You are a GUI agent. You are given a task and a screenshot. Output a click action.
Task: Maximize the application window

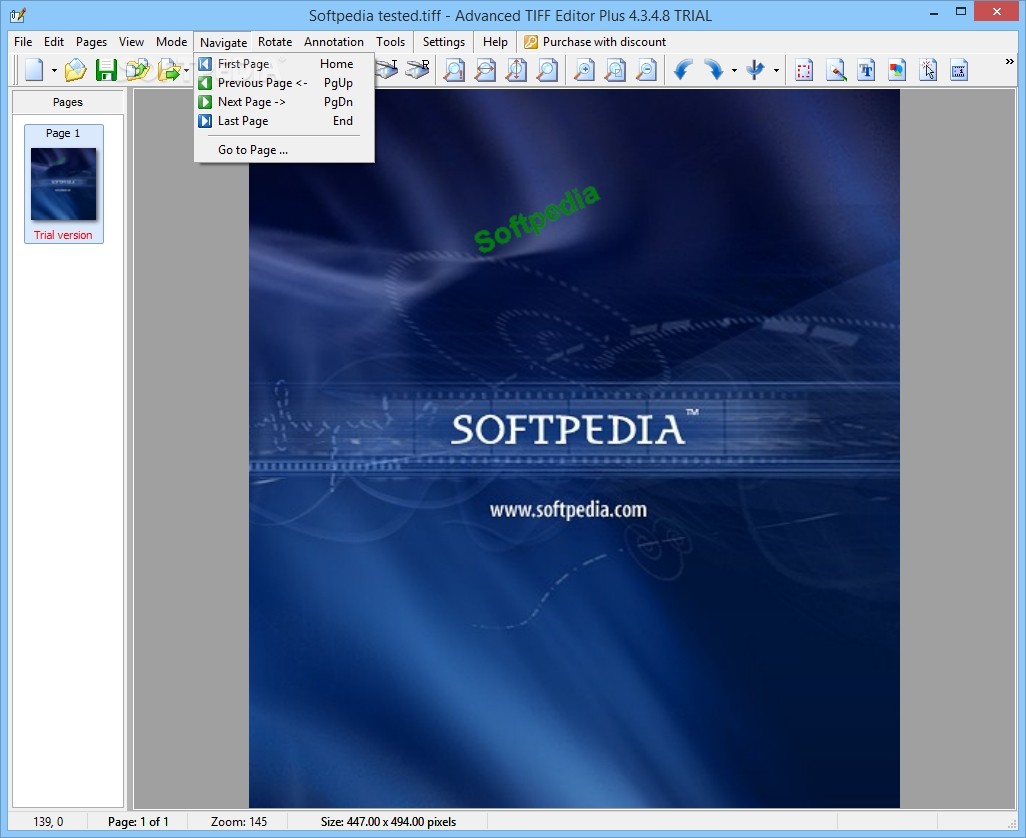click(x=961, y=11)
